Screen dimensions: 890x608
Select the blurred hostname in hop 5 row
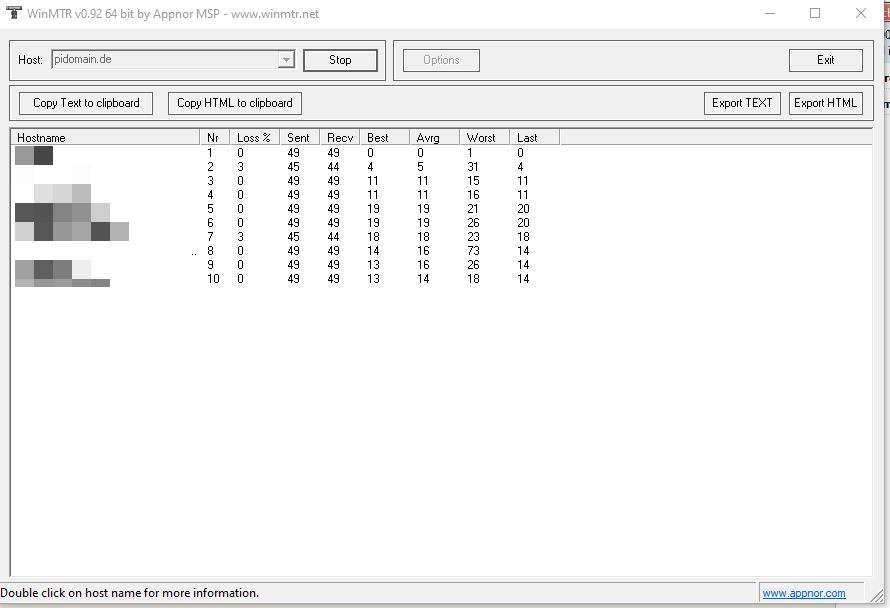(62, 212)
